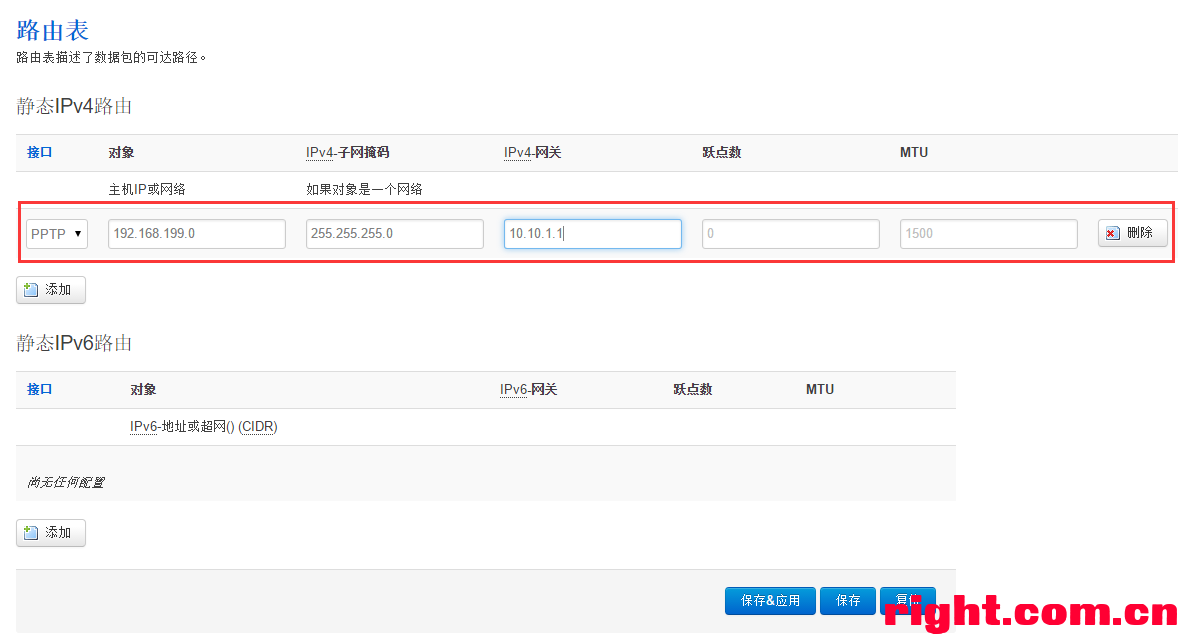
Task: Click the IPv4-网关 column header
Action: pos(533,152)
